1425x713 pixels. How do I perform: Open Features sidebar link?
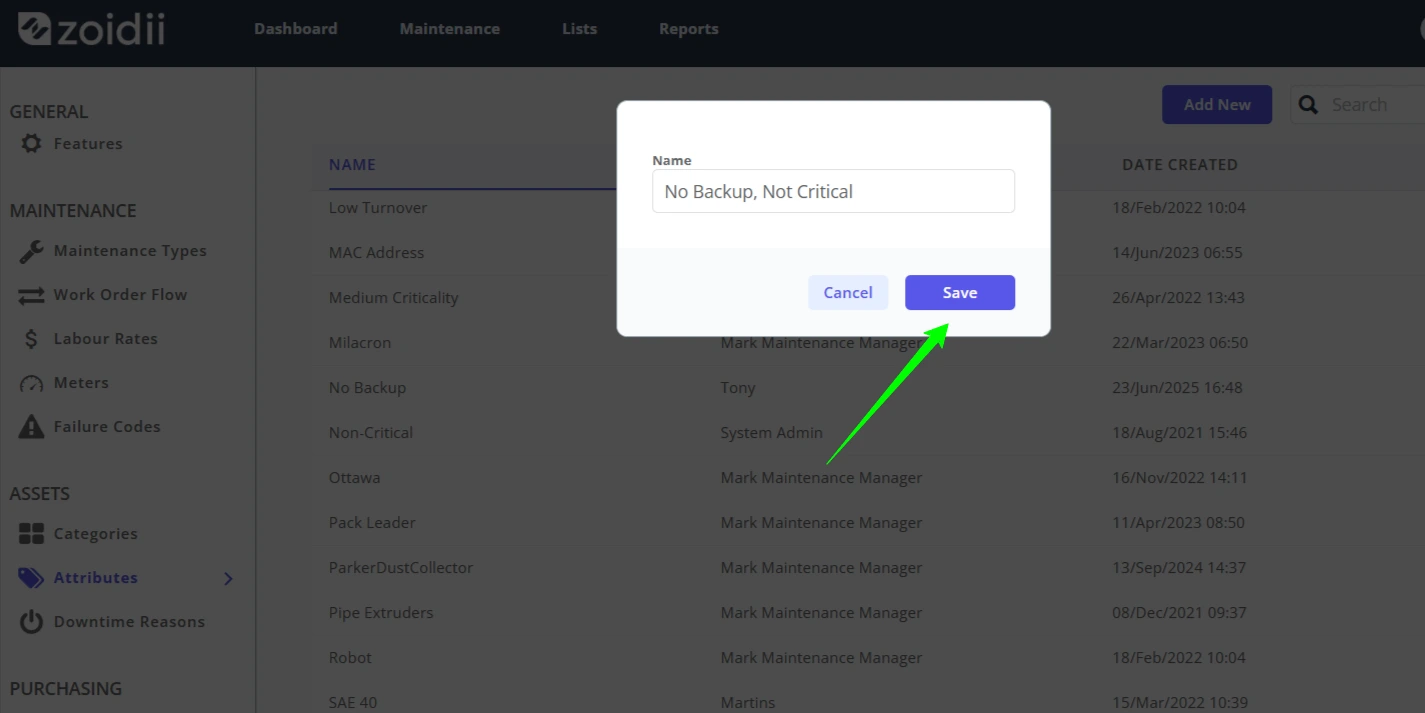point(88,144)
